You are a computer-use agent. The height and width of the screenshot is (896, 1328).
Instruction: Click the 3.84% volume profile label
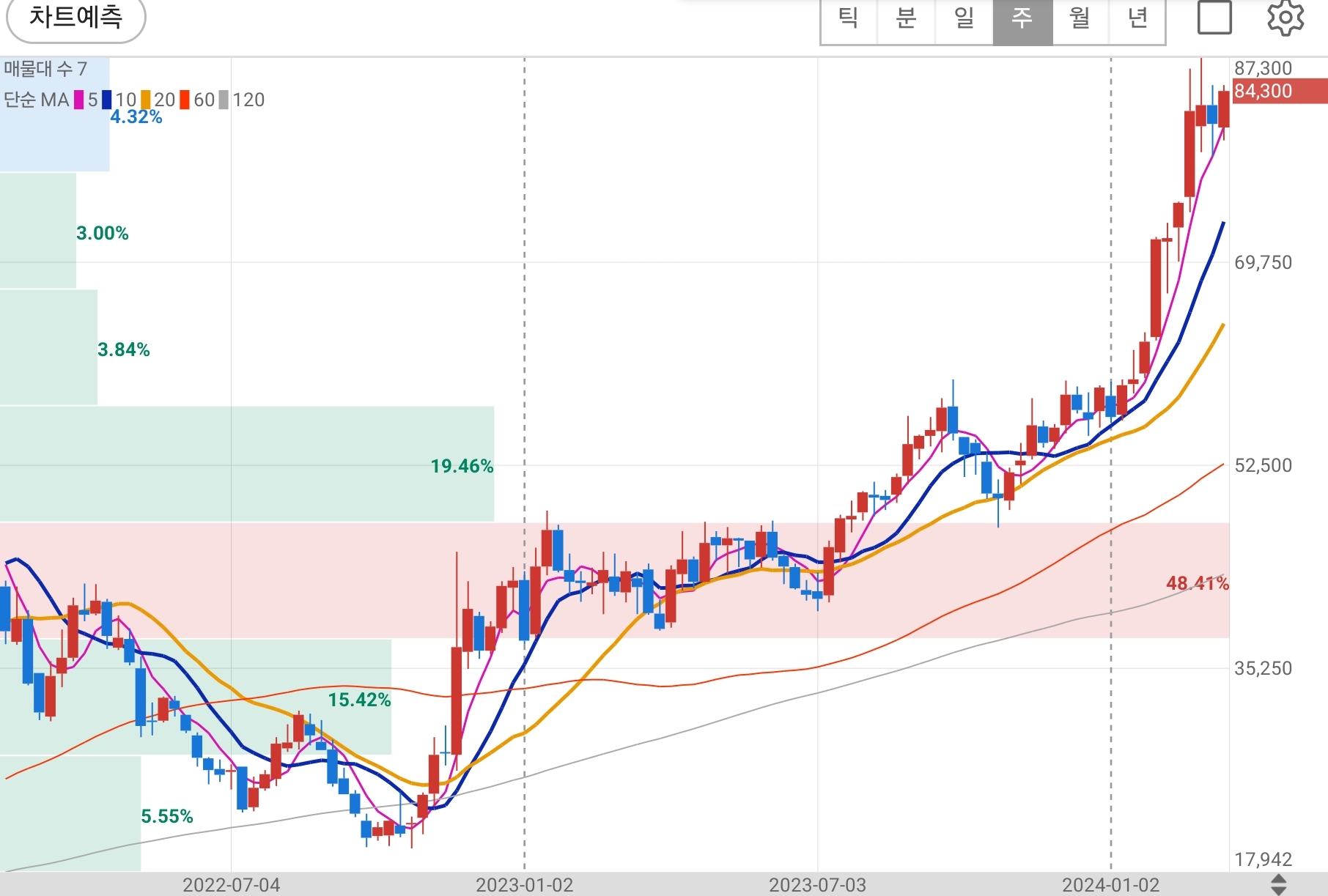(123, 349)
